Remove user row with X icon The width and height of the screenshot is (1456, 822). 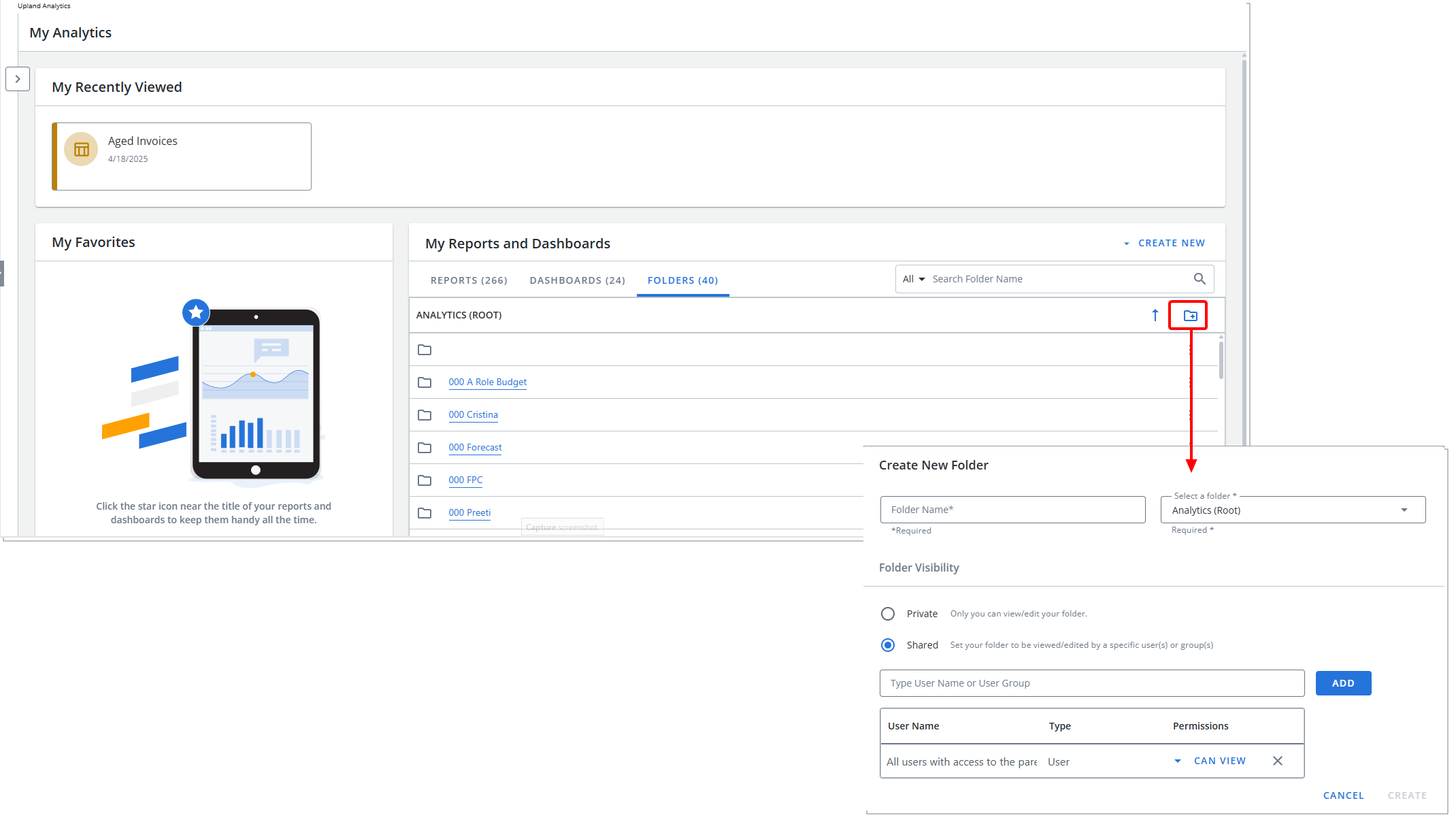point(1277,761)
